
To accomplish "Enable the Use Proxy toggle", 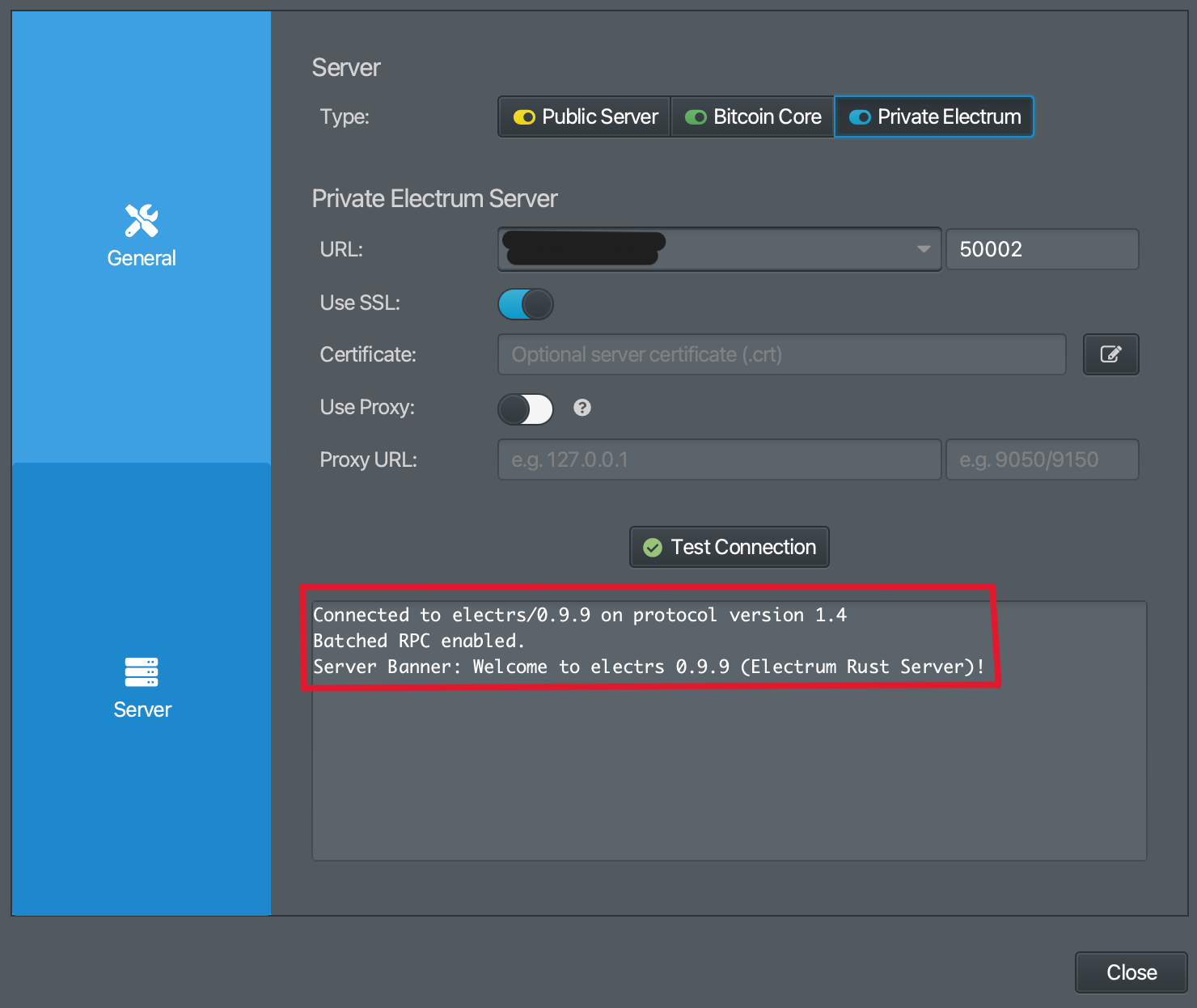I will click(525, 409).
